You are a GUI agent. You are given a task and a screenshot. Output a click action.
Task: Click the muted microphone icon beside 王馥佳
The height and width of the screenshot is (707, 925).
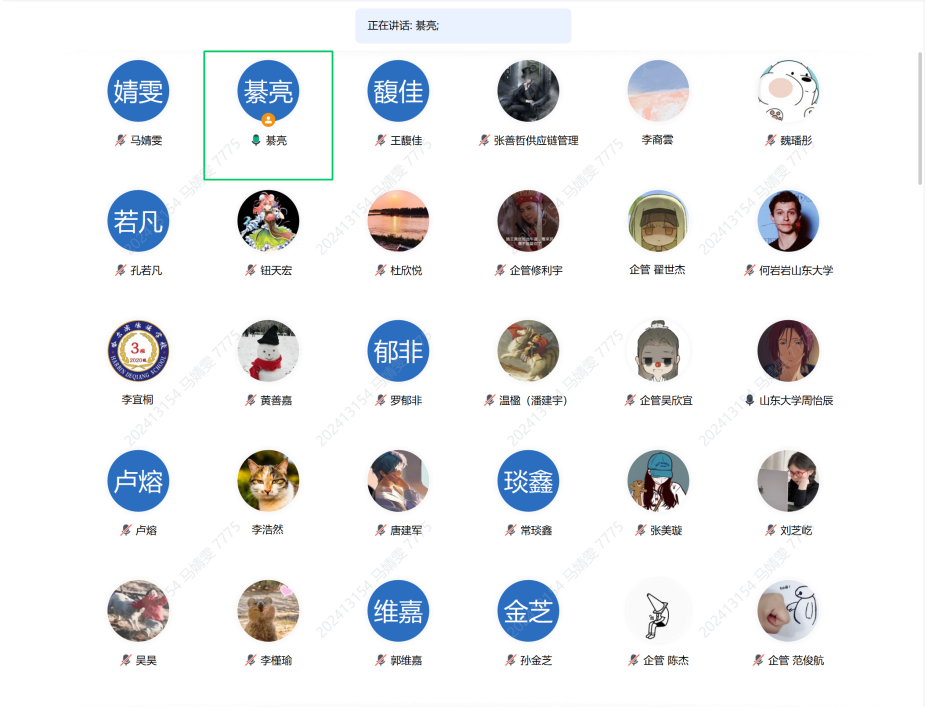click(x=380, y=141)
